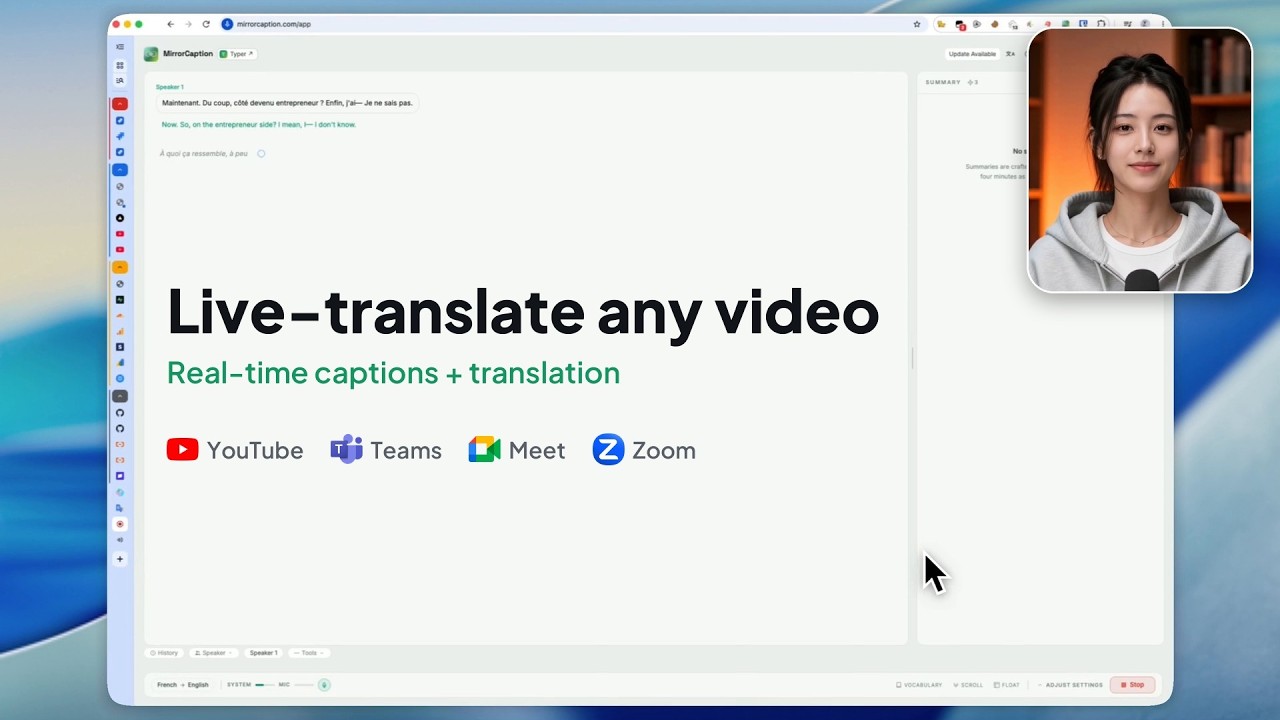
Task: Click the SYSTEM audio level slider
Action: [x=264, y=685]
